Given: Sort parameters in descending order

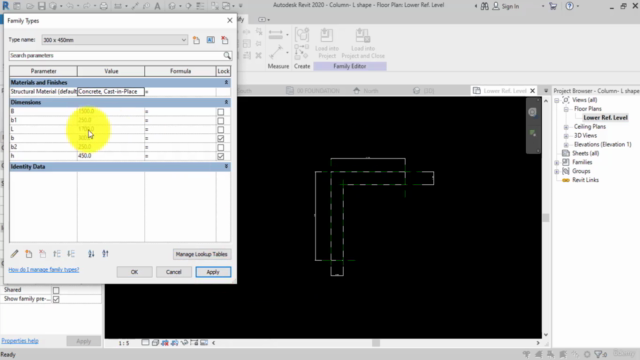Looking at the screenshot, I should click(x=105, y=254).
